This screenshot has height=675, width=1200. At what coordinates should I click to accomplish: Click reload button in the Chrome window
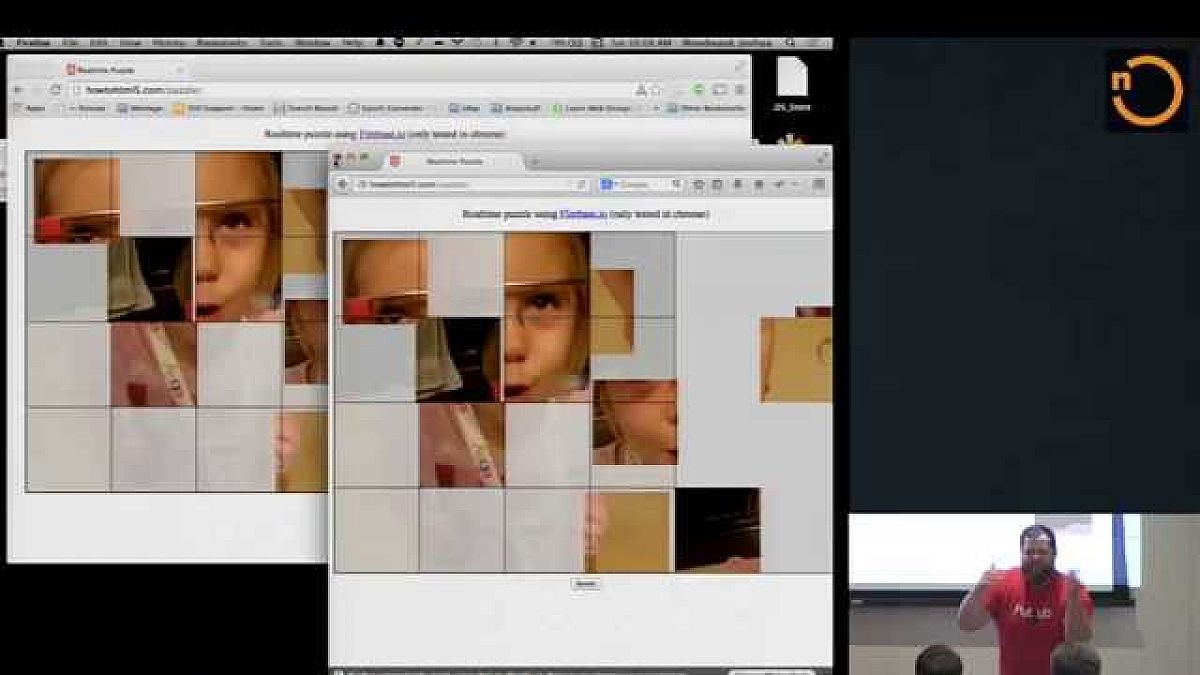(55, 90)
